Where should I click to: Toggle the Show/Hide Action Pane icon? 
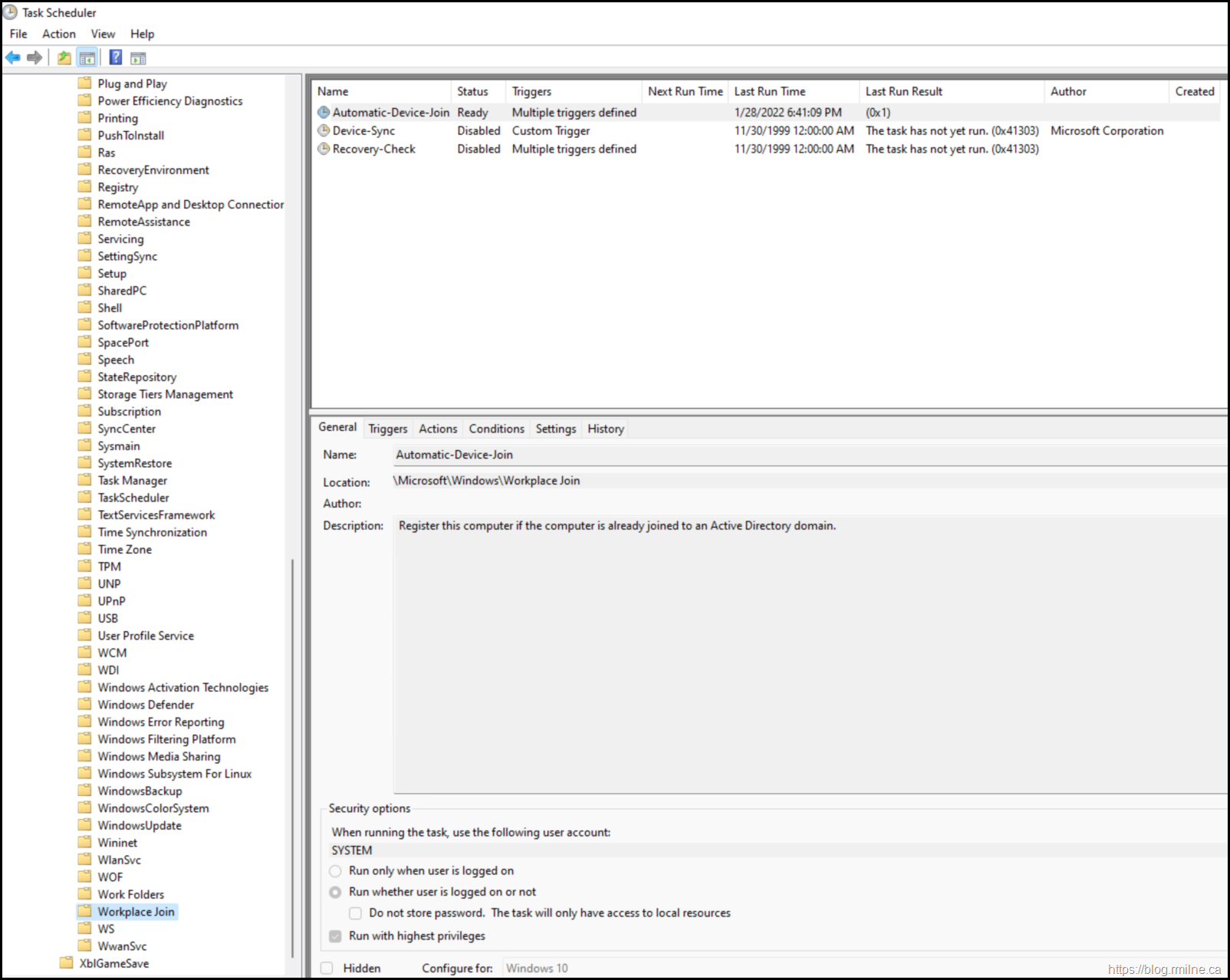[x=138, y=58]
